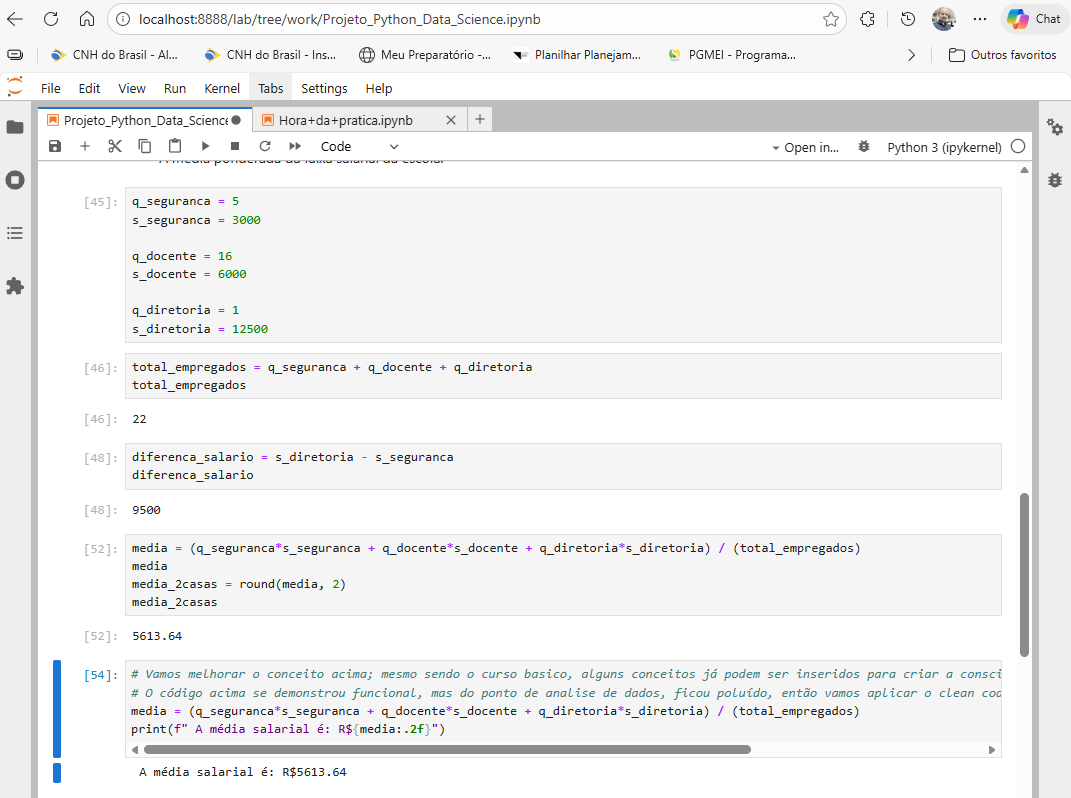This screenshot has height=798, width=1071.
Task: Restart kernel and run all cells
Action: click(295, 146)
